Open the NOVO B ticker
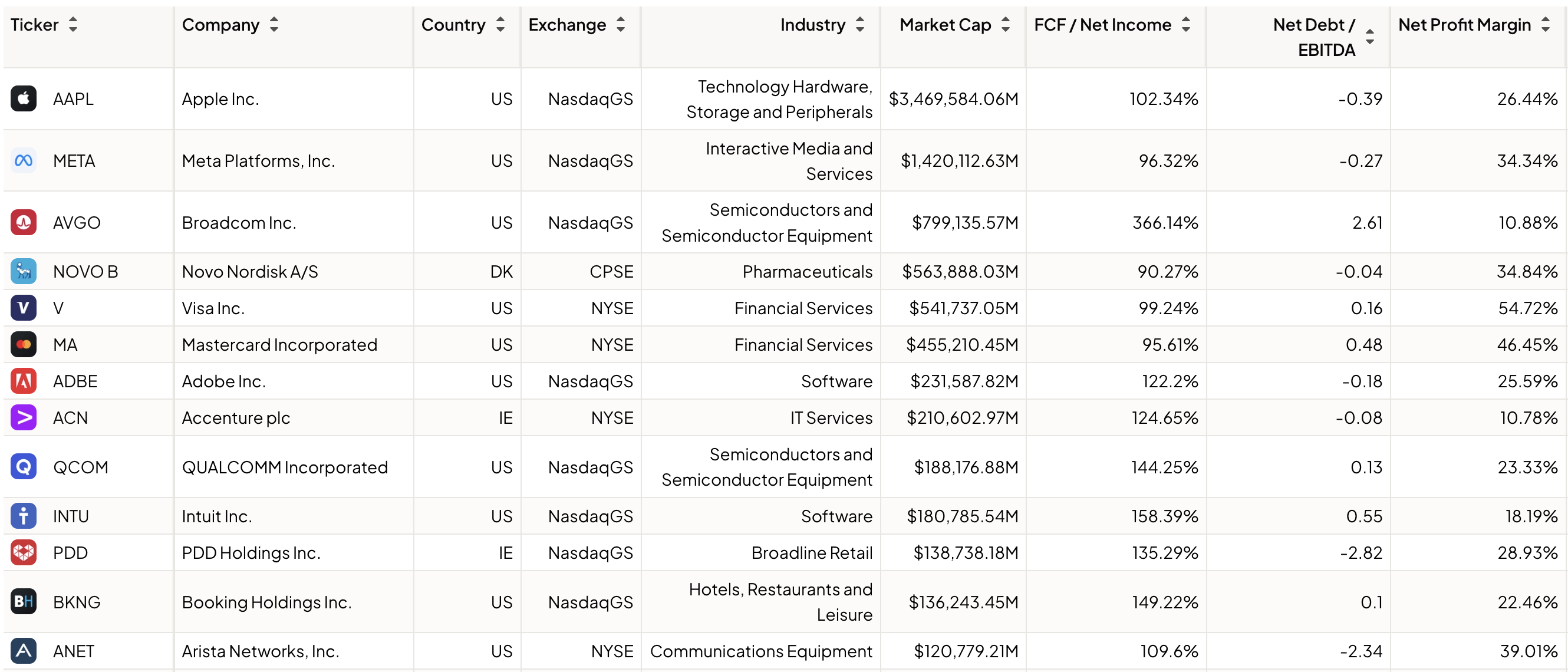Viewport: 1568px width, 672px height. pos(85,272)
